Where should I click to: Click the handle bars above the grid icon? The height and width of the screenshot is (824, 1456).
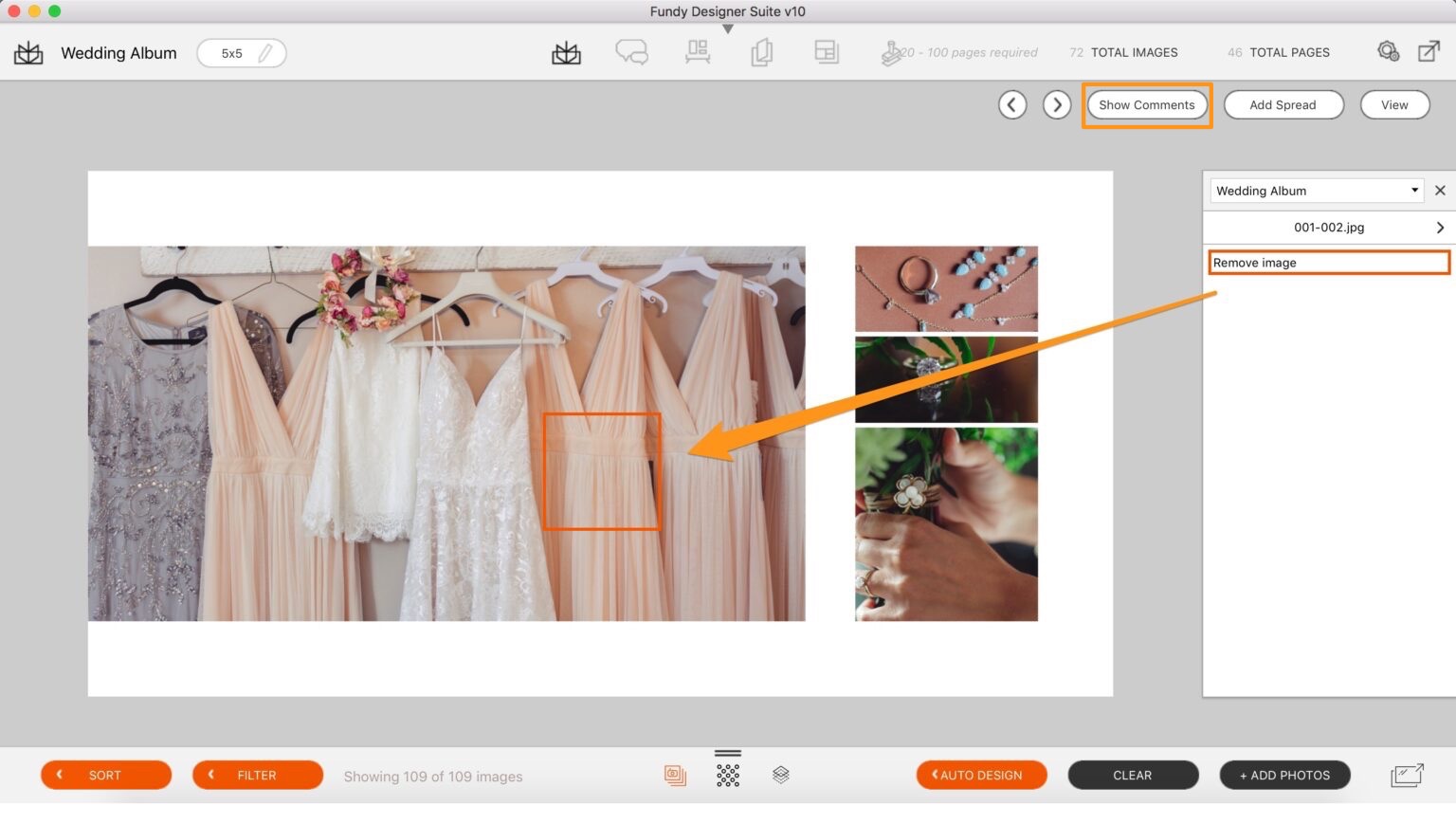728,754
